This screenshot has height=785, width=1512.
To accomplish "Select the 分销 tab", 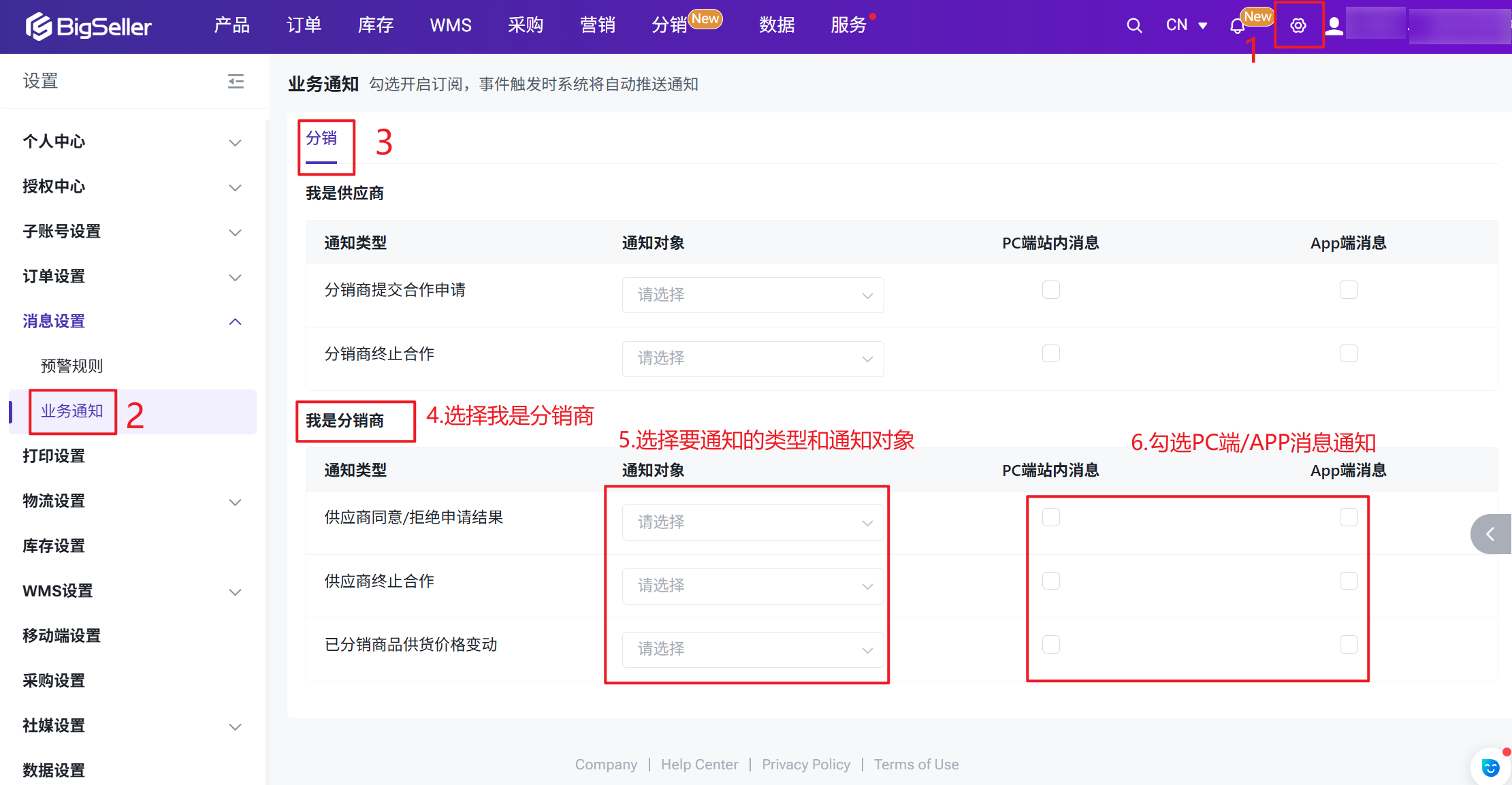I will (x=321, y=139).
